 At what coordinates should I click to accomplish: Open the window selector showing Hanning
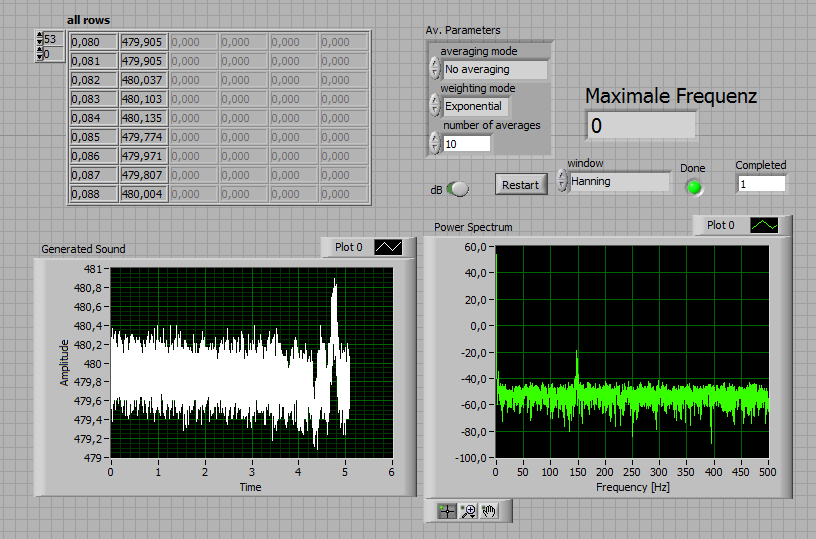[620, 182]
